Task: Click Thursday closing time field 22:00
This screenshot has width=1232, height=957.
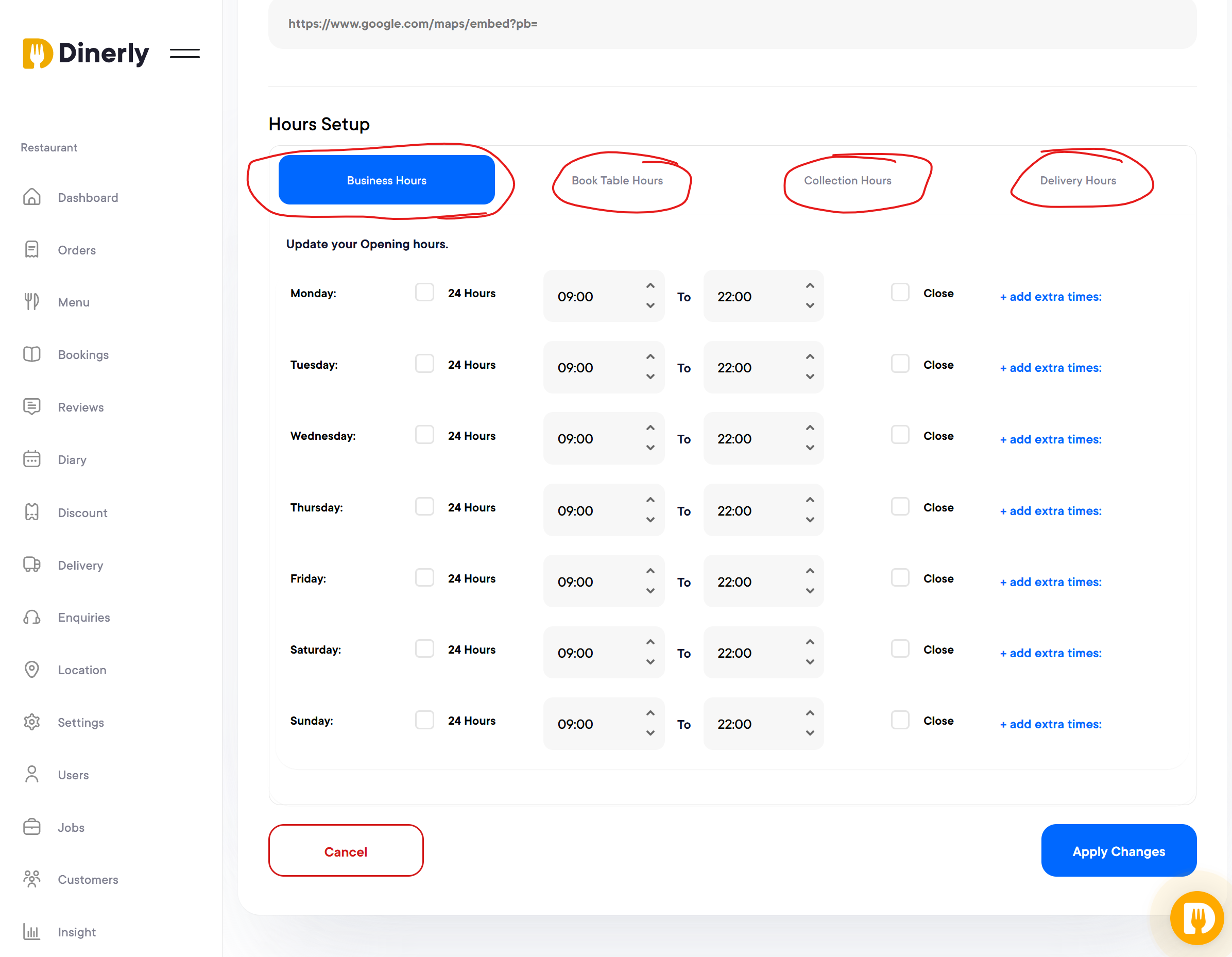Action: coord(763,510)
